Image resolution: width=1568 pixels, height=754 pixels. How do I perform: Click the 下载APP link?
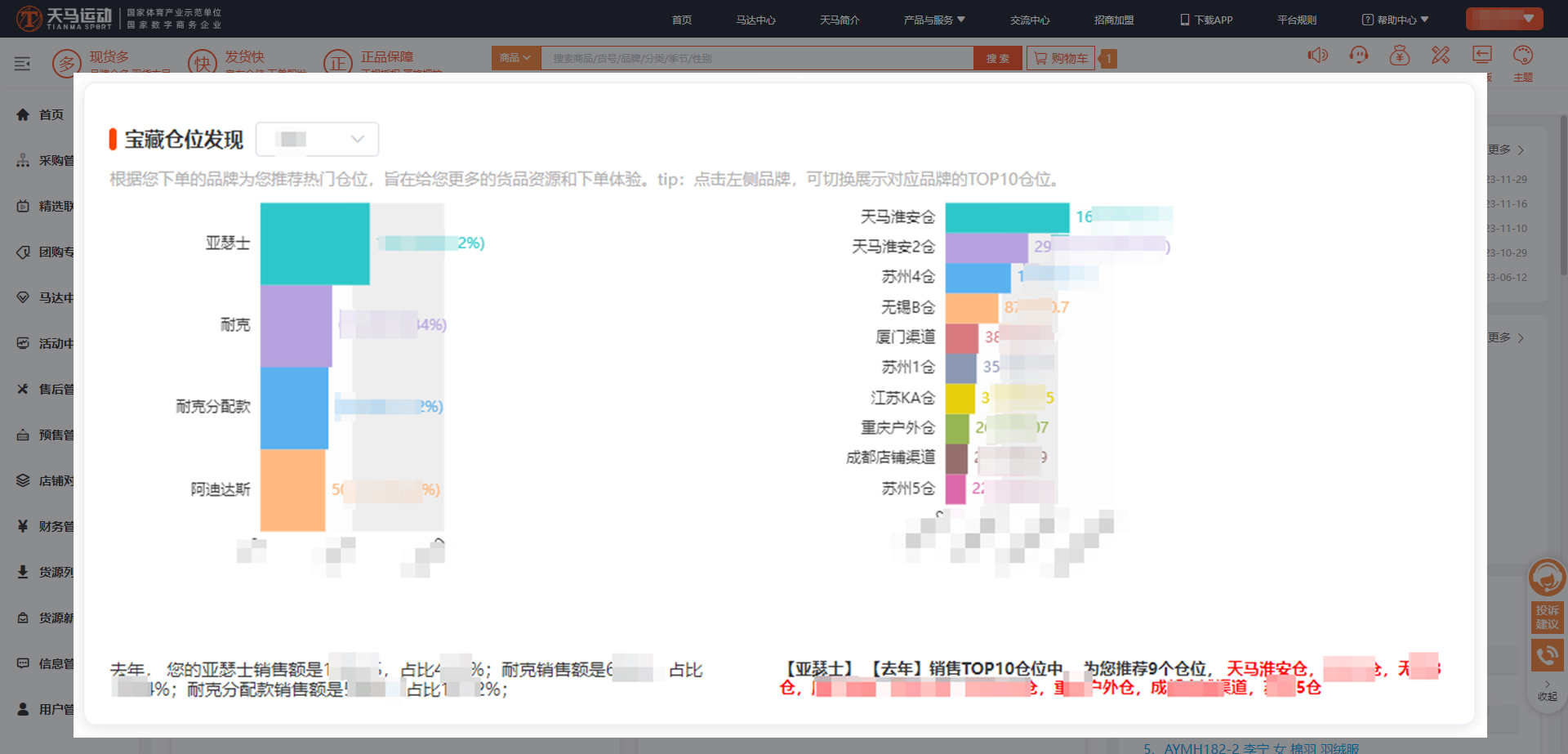pyautogui.click(x=1206, y=20)
